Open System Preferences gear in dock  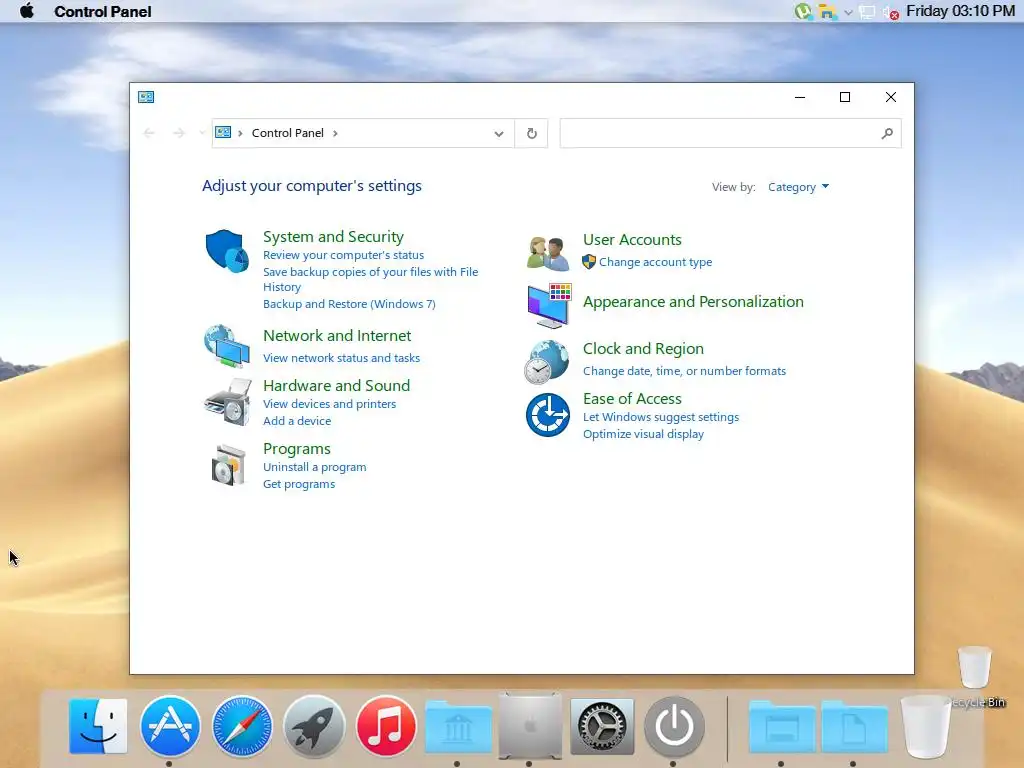pyautogui.click(x=602, y=726)
